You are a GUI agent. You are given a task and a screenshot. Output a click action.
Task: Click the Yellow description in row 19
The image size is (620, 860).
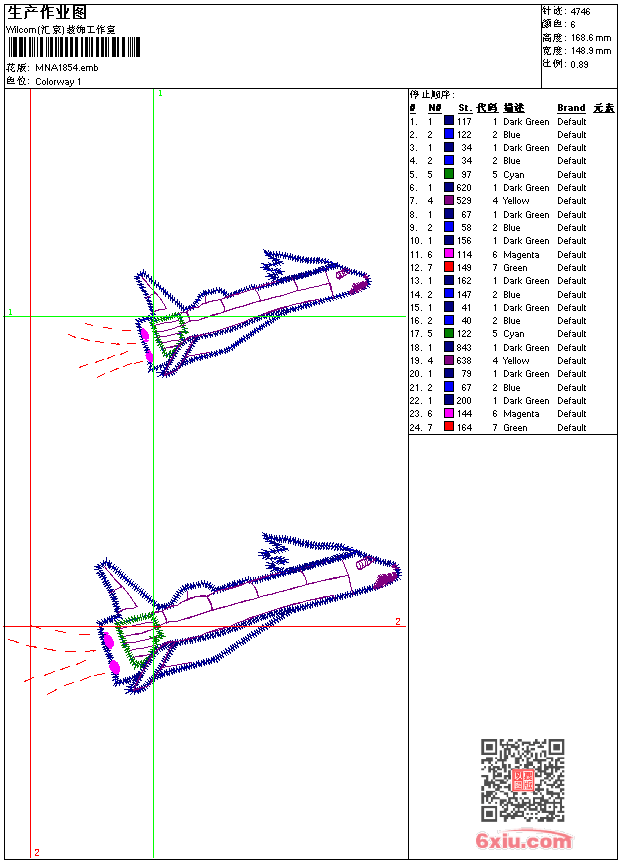[516, 361]
